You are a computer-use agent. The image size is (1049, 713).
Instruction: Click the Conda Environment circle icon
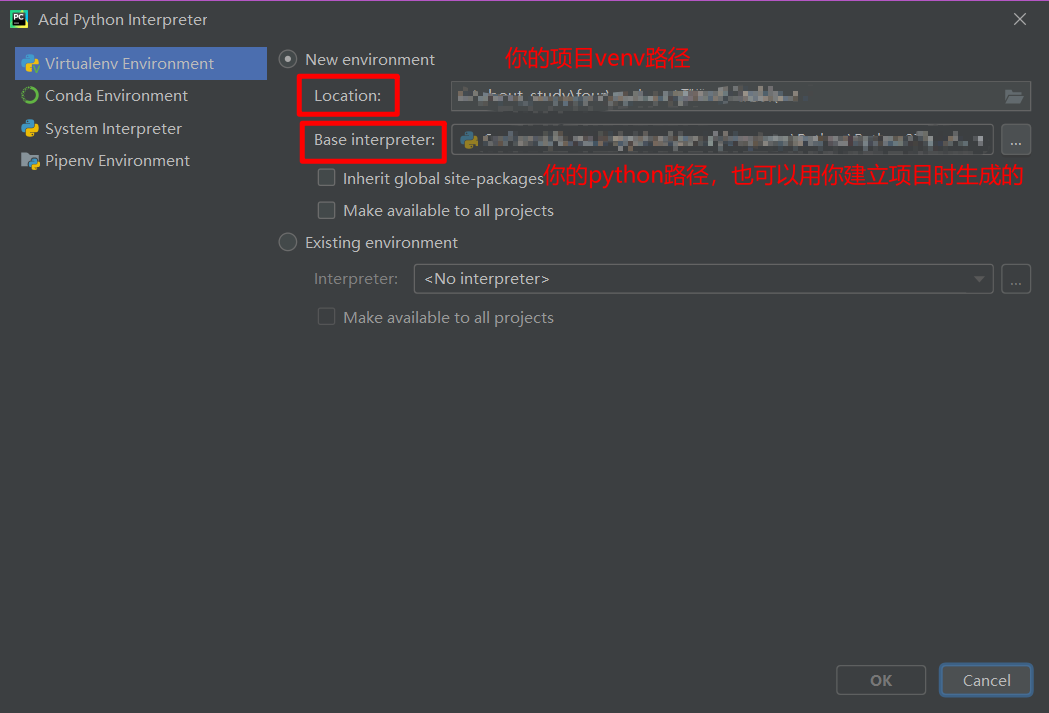tap(30, 96)
